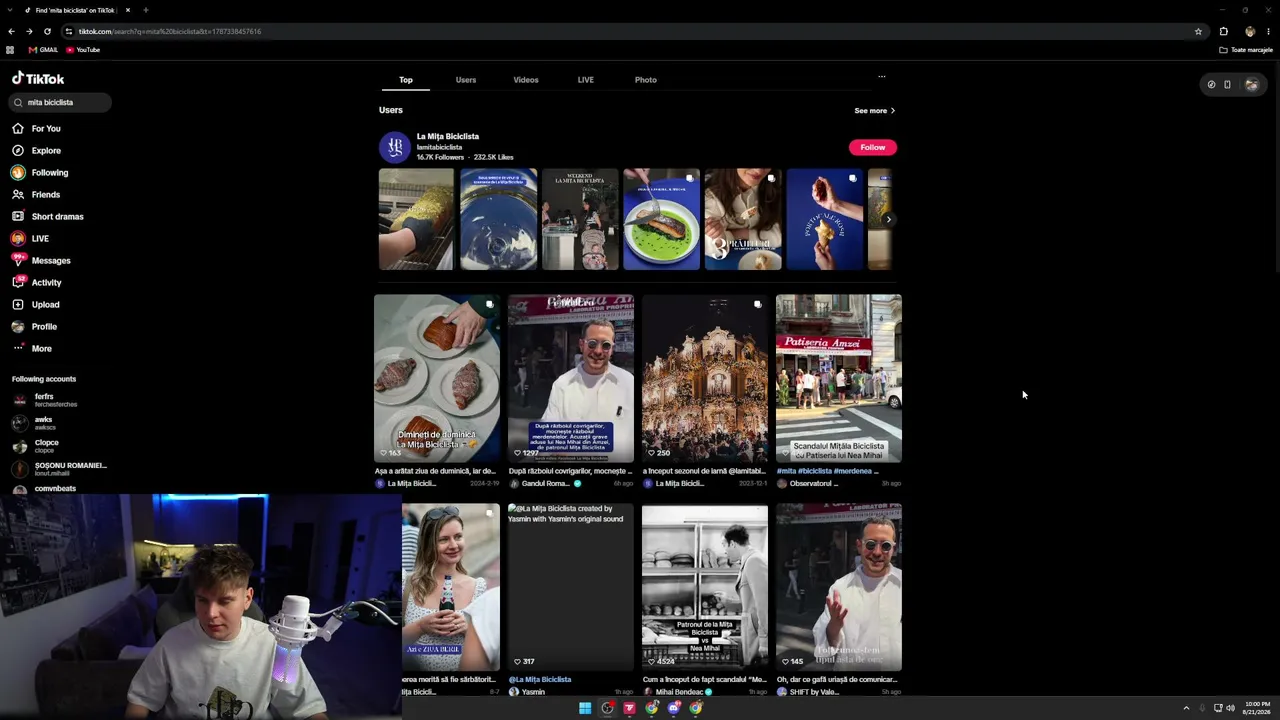Switch to the Videos search tab
The image size is (1280, 720).
tap(526, 80)
